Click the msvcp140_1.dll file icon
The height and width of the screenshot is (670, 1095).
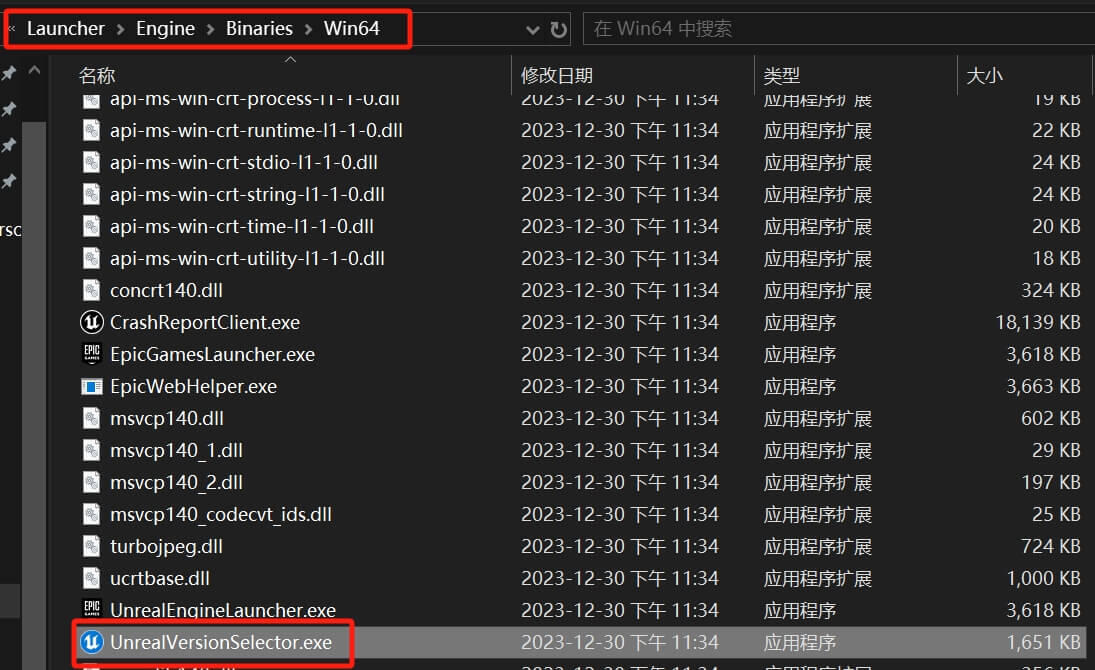pyautogui.click(x=91, y=451)
